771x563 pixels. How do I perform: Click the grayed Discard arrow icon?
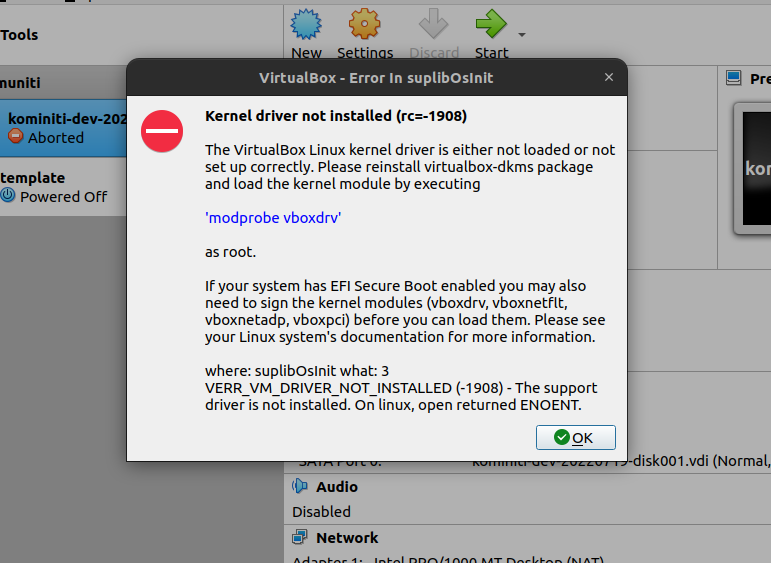(x=433, y=24)
